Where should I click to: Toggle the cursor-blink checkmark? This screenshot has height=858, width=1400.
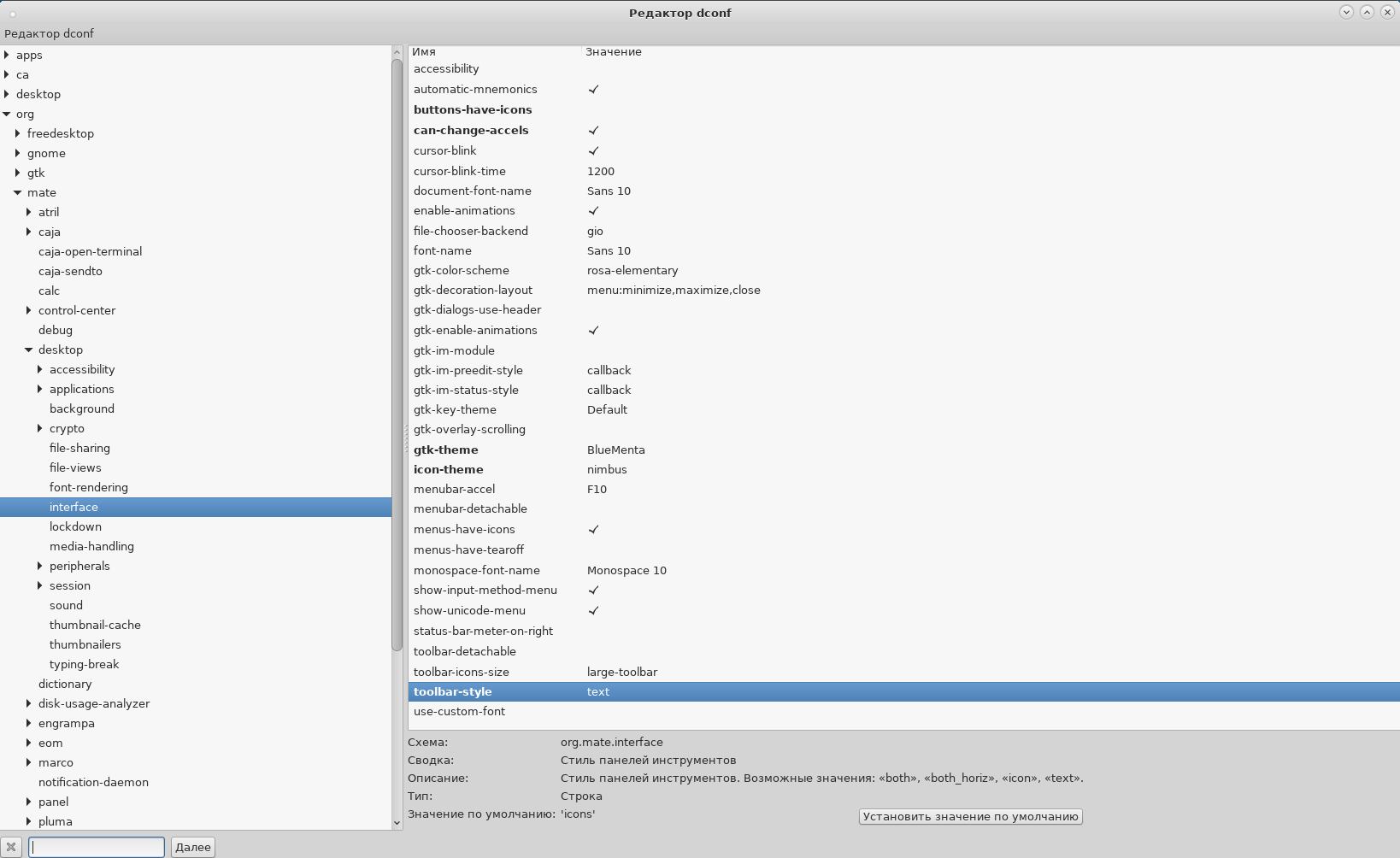593,151
